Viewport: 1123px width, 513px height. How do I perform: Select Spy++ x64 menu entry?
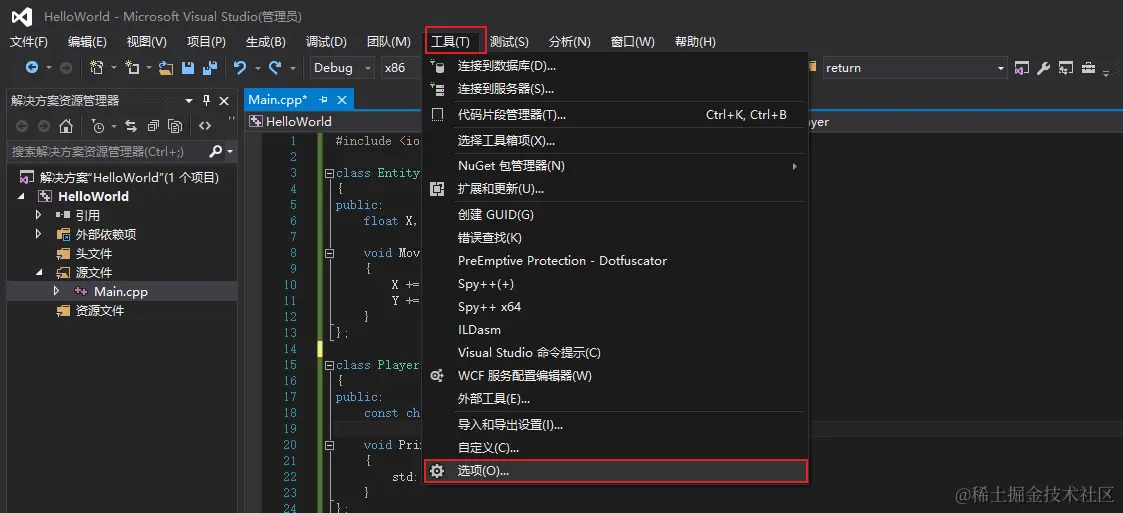click(615, 307)
